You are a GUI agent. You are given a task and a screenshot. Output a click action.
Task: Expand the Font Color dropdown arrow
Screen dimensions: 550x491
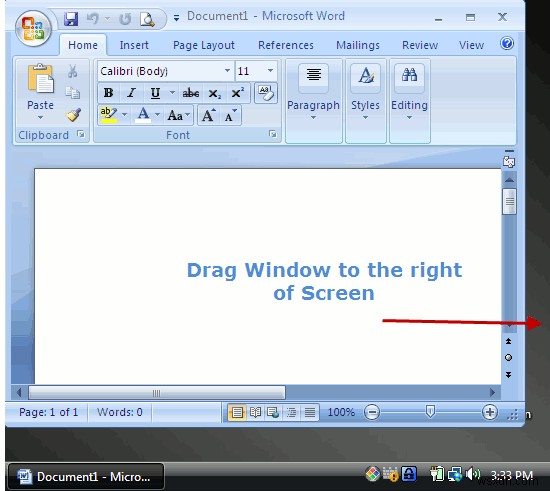tap(157, 115)
